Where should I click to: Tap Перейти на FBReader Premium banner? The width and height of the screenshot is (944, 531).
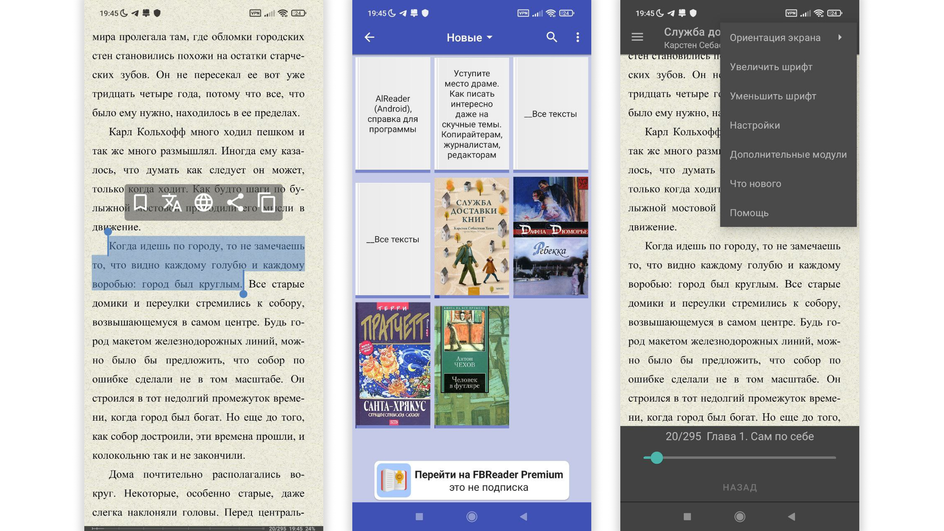coord(472,480)
